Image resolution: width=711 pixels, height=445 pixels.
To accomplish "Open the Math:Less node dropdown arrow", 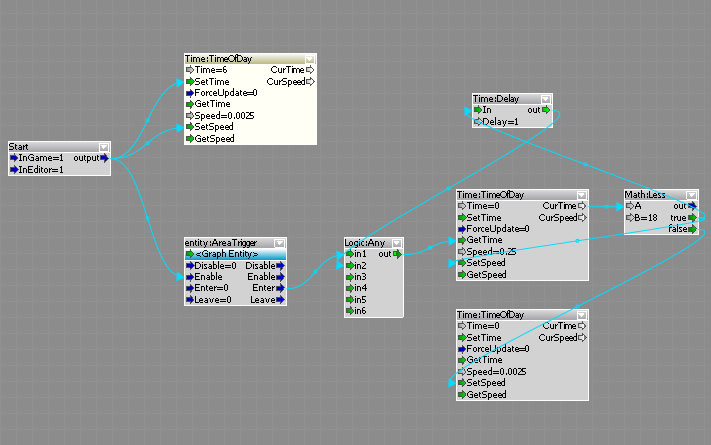I will click(691, 195).
